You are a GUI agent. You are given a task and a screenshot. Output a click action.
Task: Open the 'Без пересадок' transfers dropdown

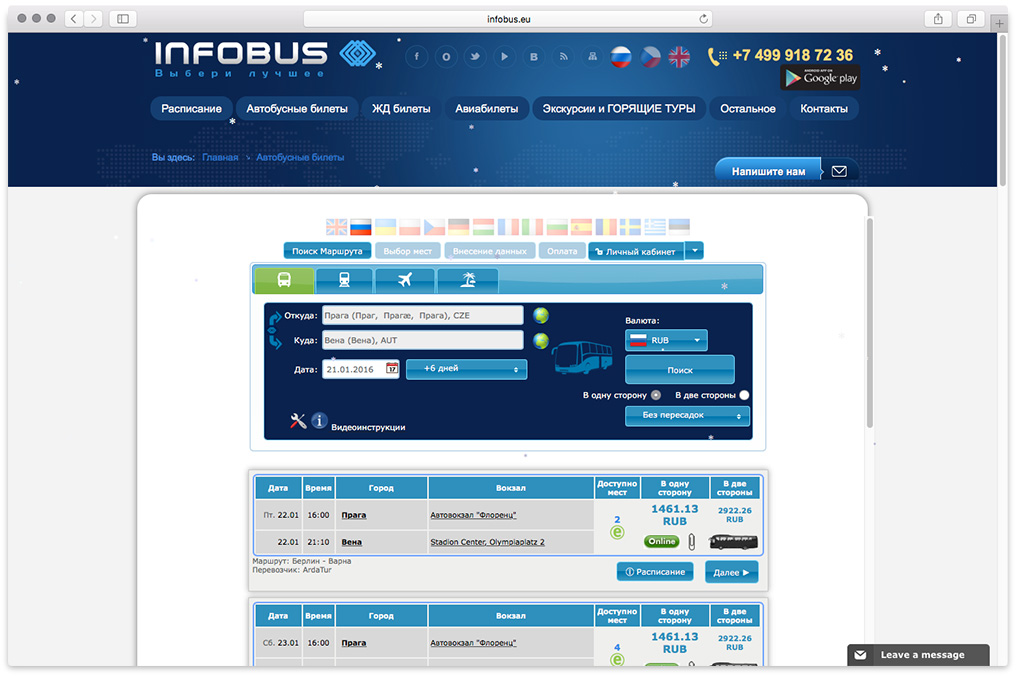[x=687, y=415]
